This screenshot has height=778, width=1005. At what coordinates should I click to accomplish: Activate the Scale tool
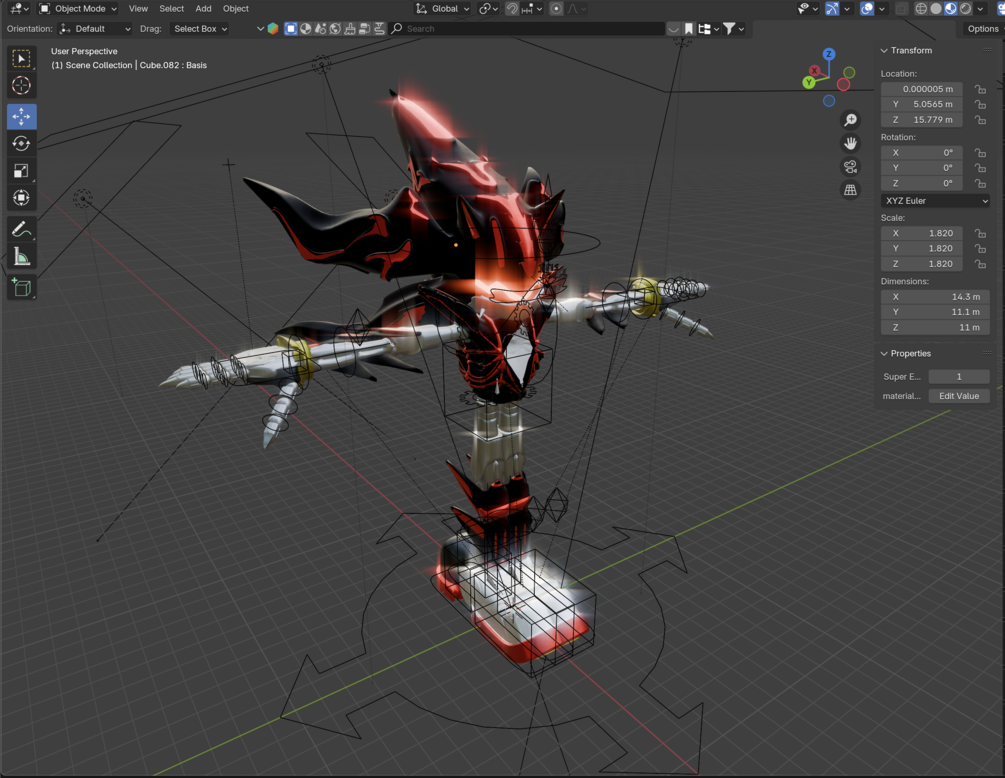point(21,170)
